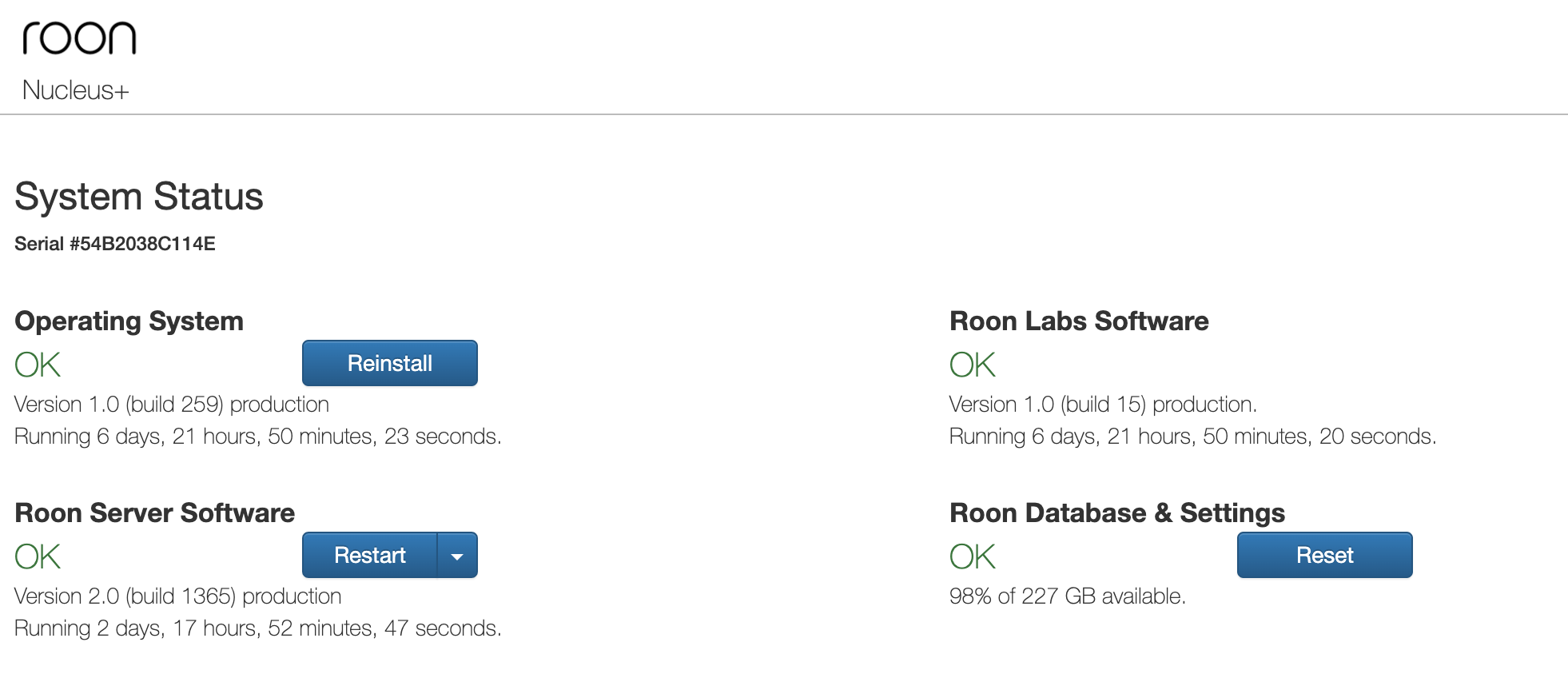1568x678 pixels.
Task: Click the OS build 259 version text
Action: coord(172,405)
